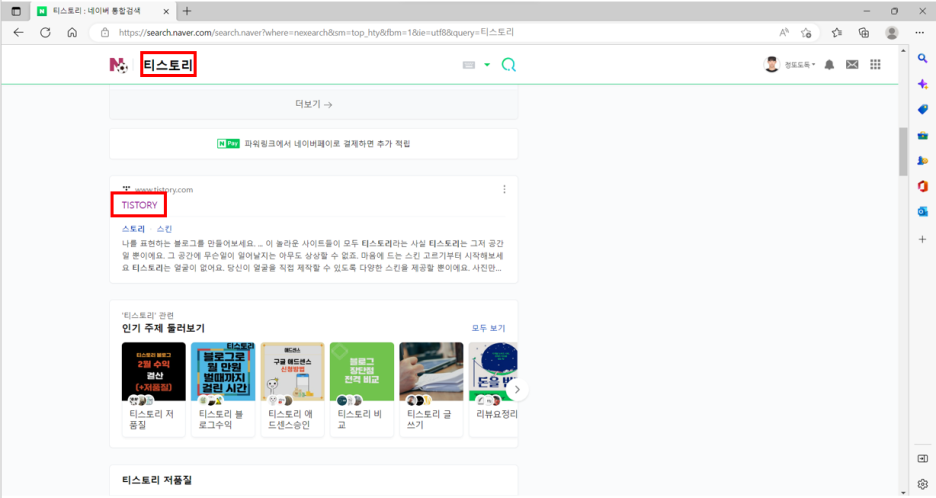Add page to favorites star icon
Image resolution: width=936 pixels, height=498 pixels.
click(806, 33)
